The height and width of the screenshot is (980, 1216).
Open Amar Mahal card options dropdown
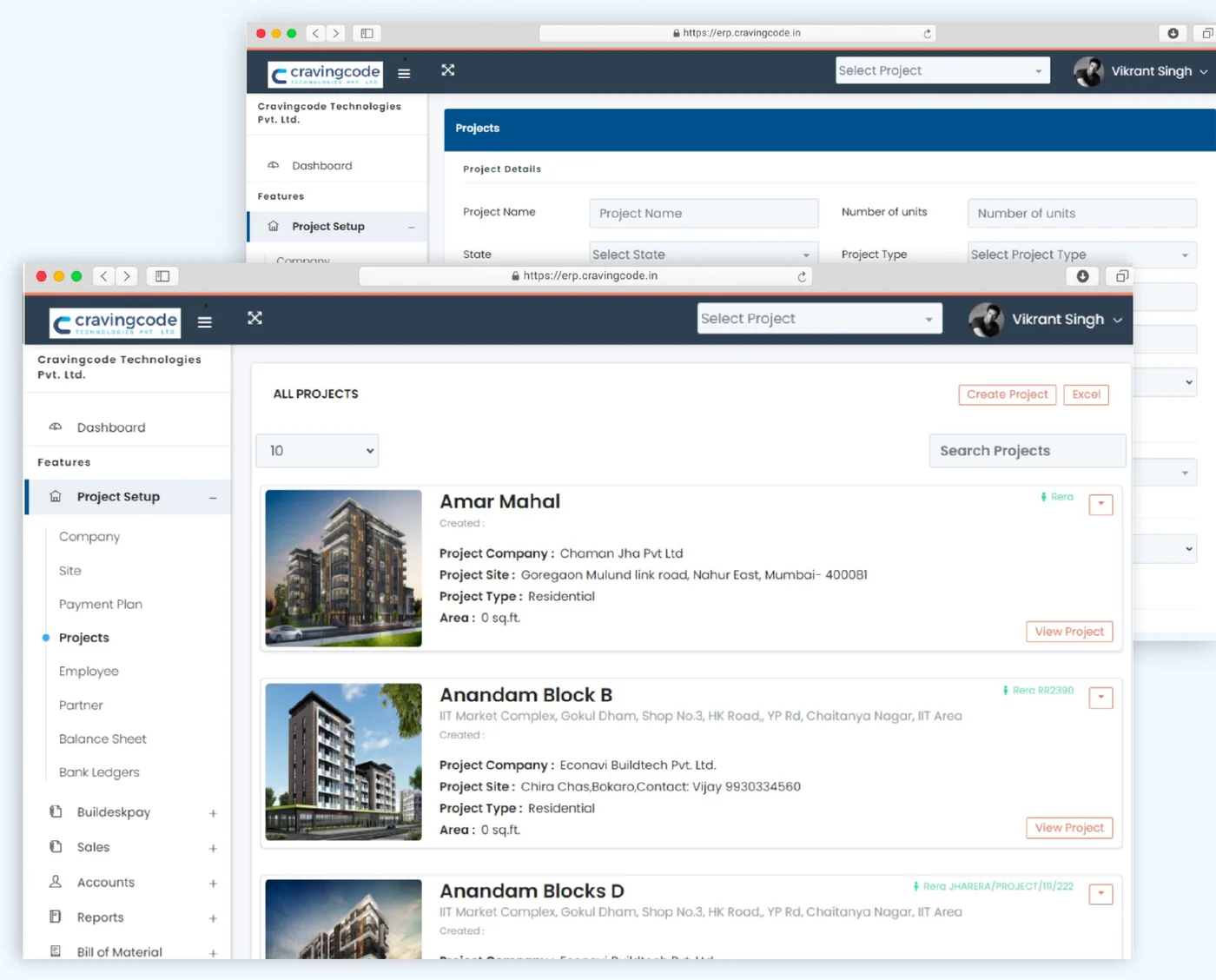coord(1100,504)
